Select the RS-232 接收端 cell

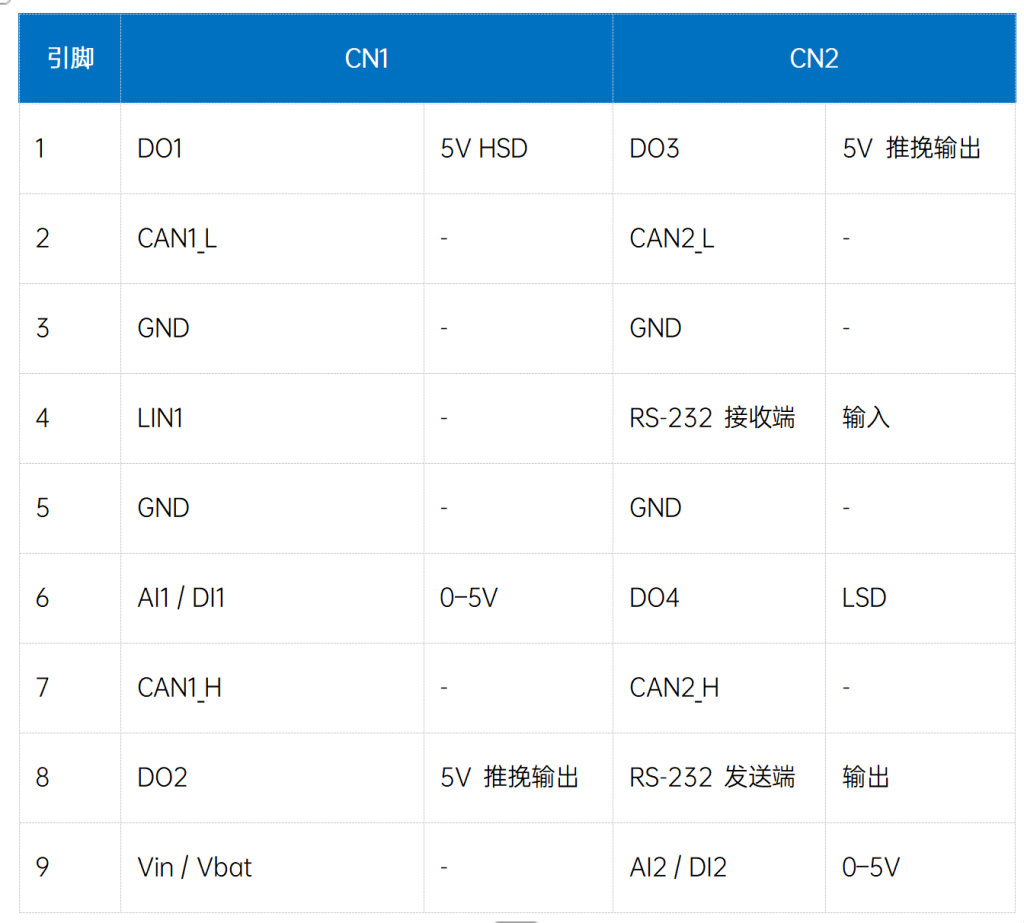pos(712,418)
